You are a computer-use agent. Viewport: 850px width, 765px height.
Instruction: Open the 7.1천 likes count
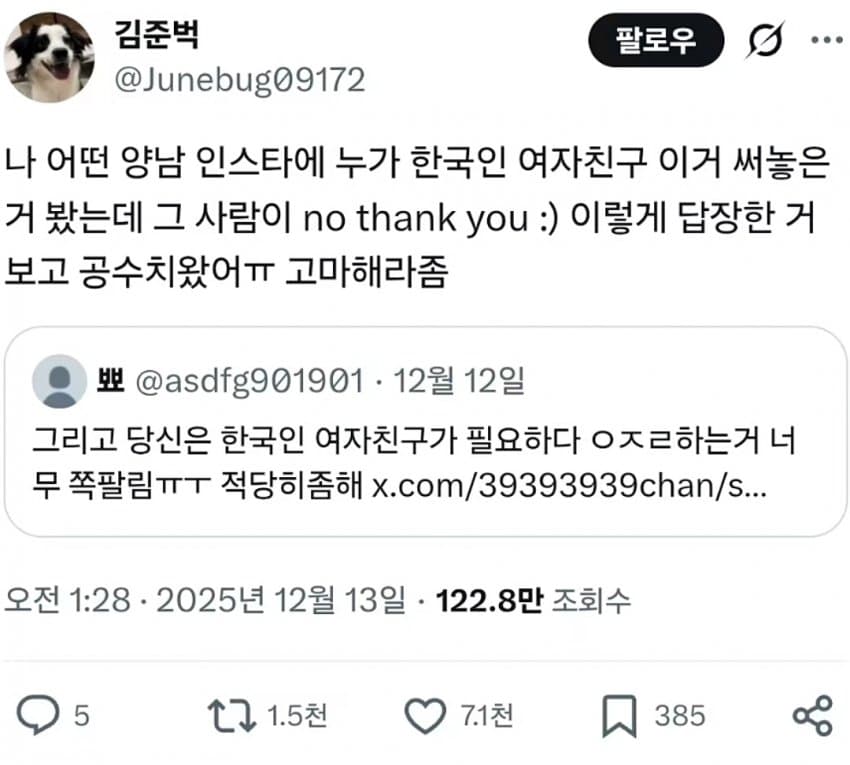[x=487, y=716]
